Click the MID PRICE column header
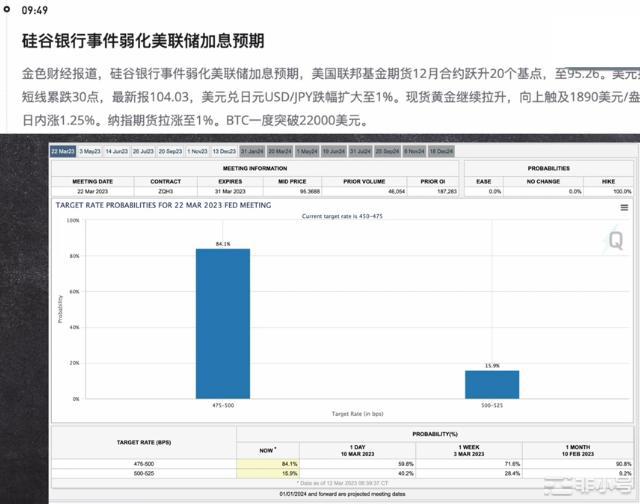The width and height of the screenshot is (640, 504). pos(292,182)
